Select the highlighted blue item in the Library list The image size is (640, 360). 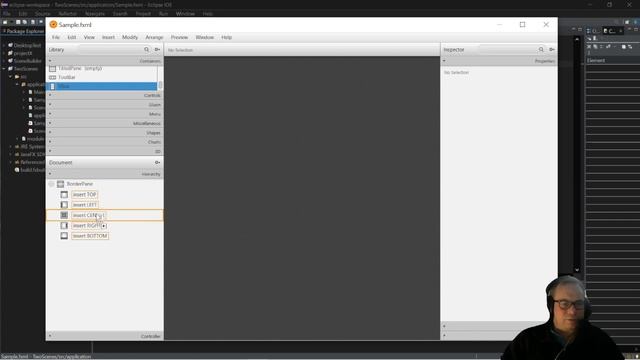click(x=102, y=86)
